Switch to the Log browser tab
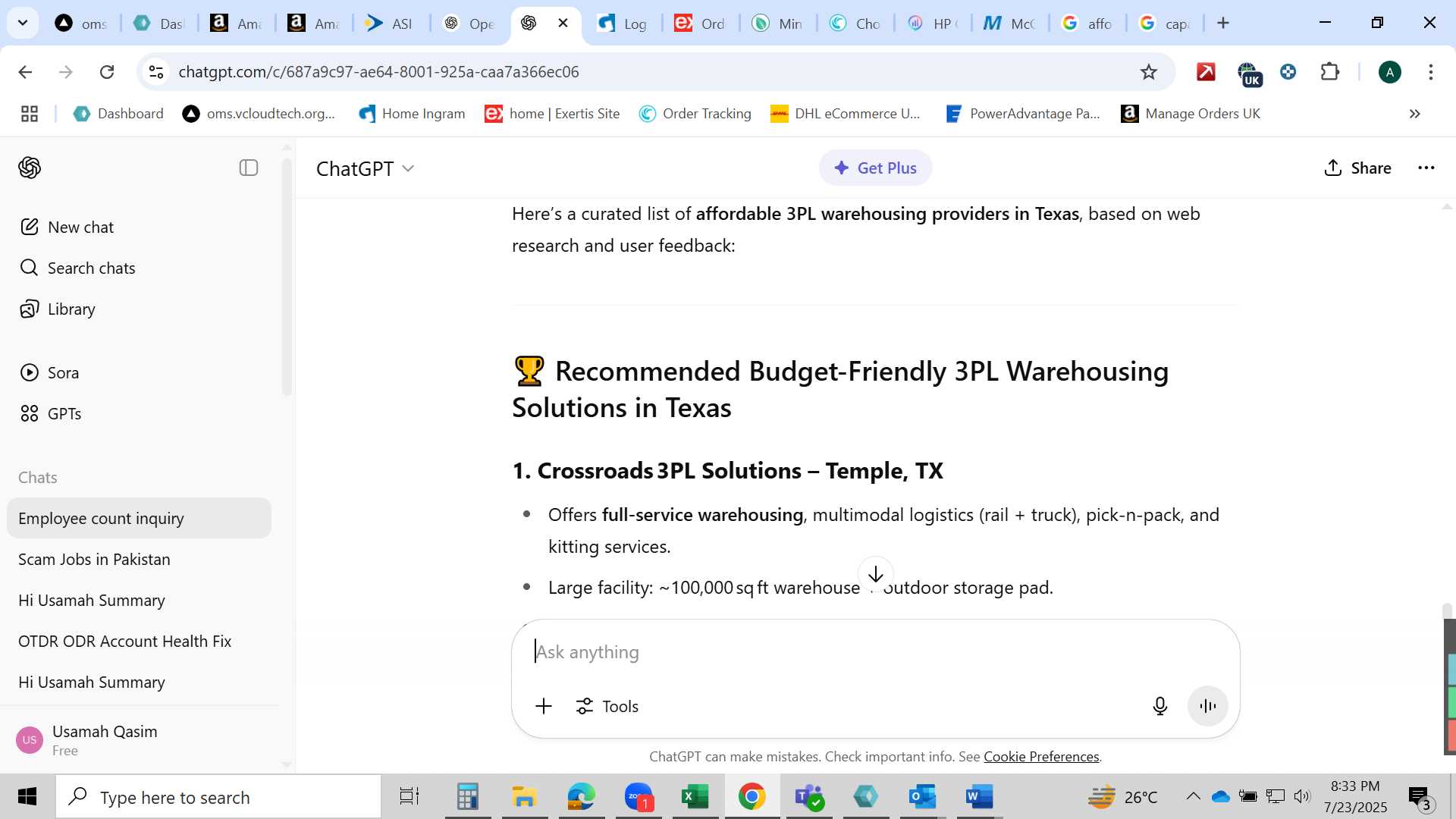The width and height of the screenshot is (1456, 819). point(623,24)
